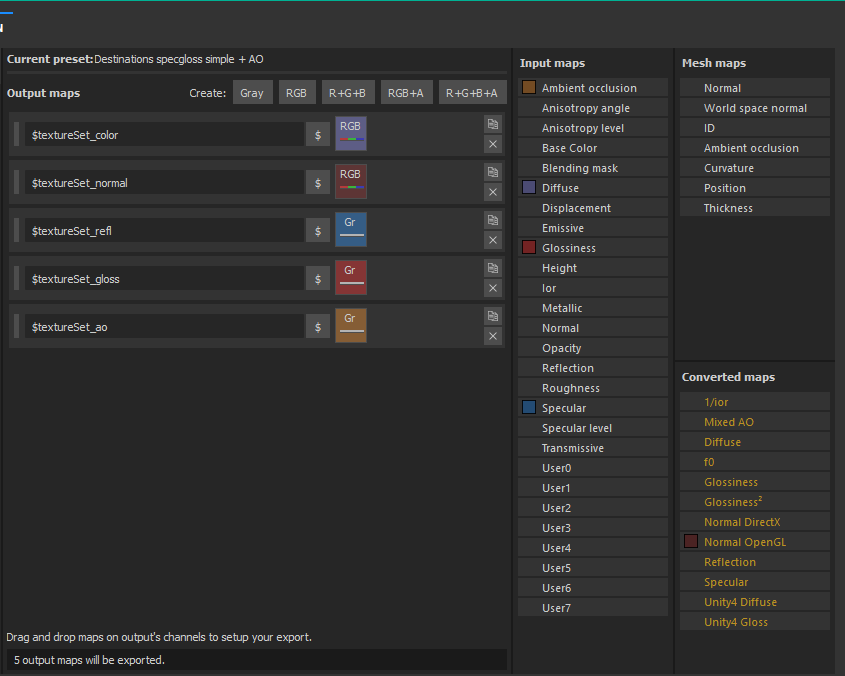This screenshot has height=676, width=845.
Task: Select Unity4 Gloss converted map
Action: pyautogui.click(x=754, y=621)
